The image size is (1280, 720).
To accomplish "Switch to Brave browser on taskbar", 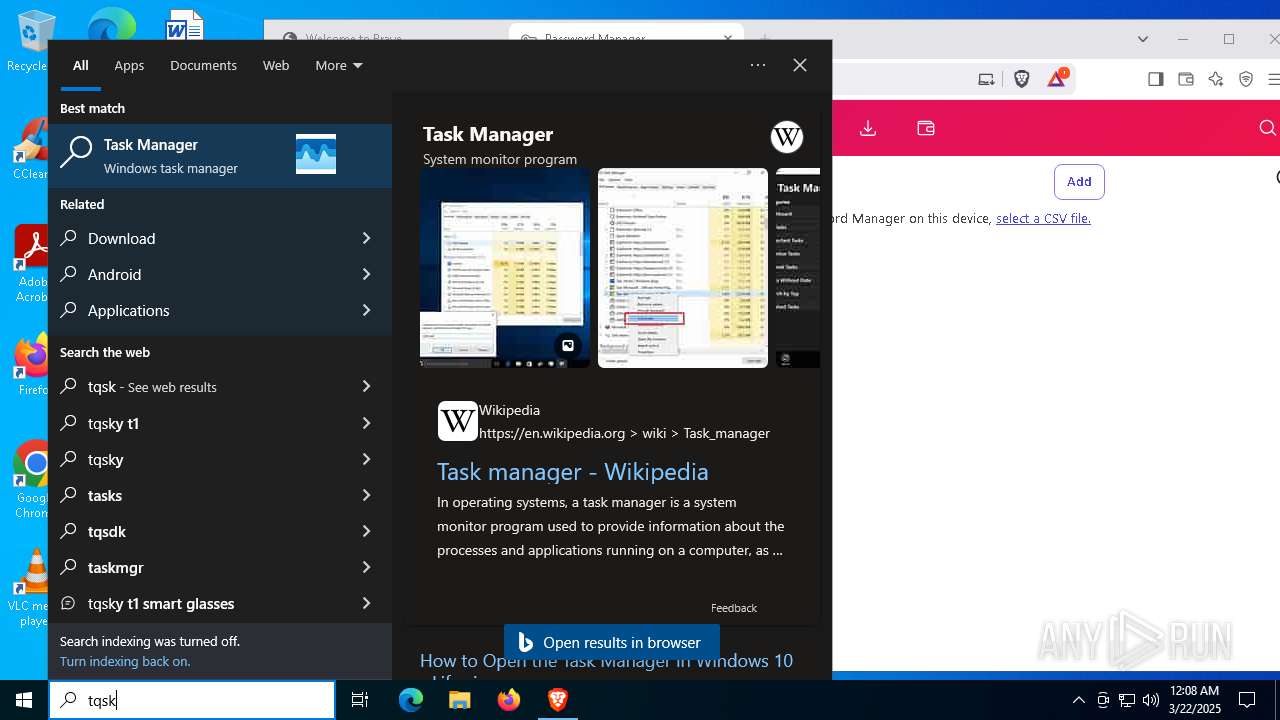I will click(557, 700).
